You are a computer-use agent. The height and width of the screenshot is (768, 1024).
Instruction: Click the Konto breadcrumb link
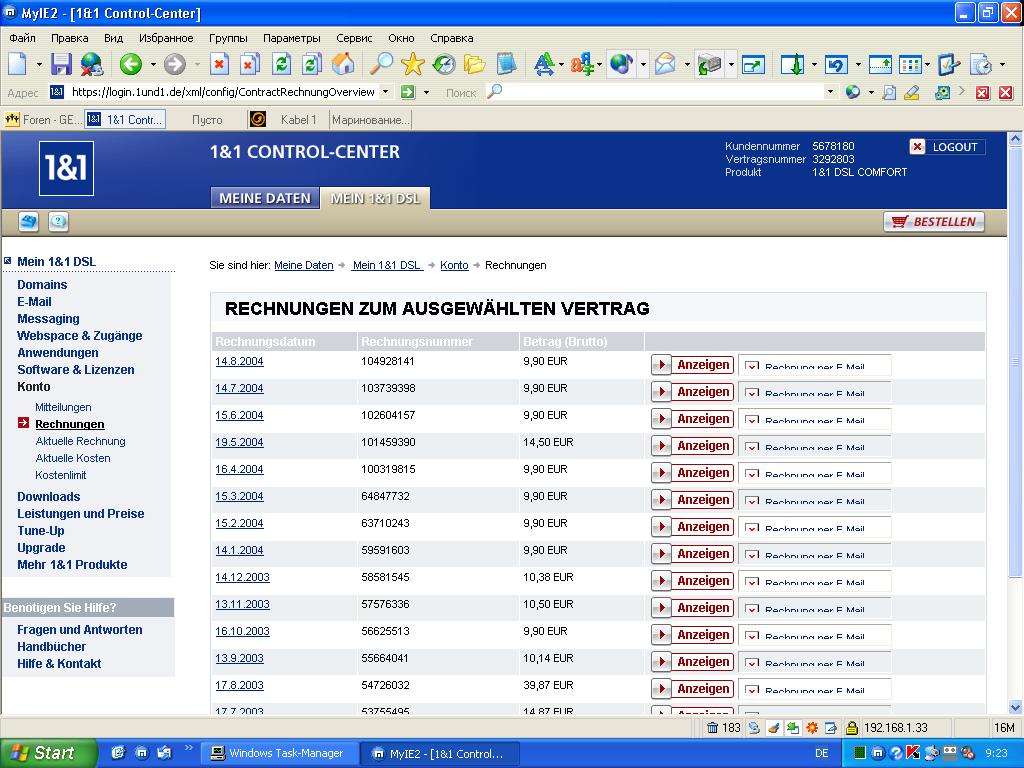pyautogui.click(x=454, y=265)
